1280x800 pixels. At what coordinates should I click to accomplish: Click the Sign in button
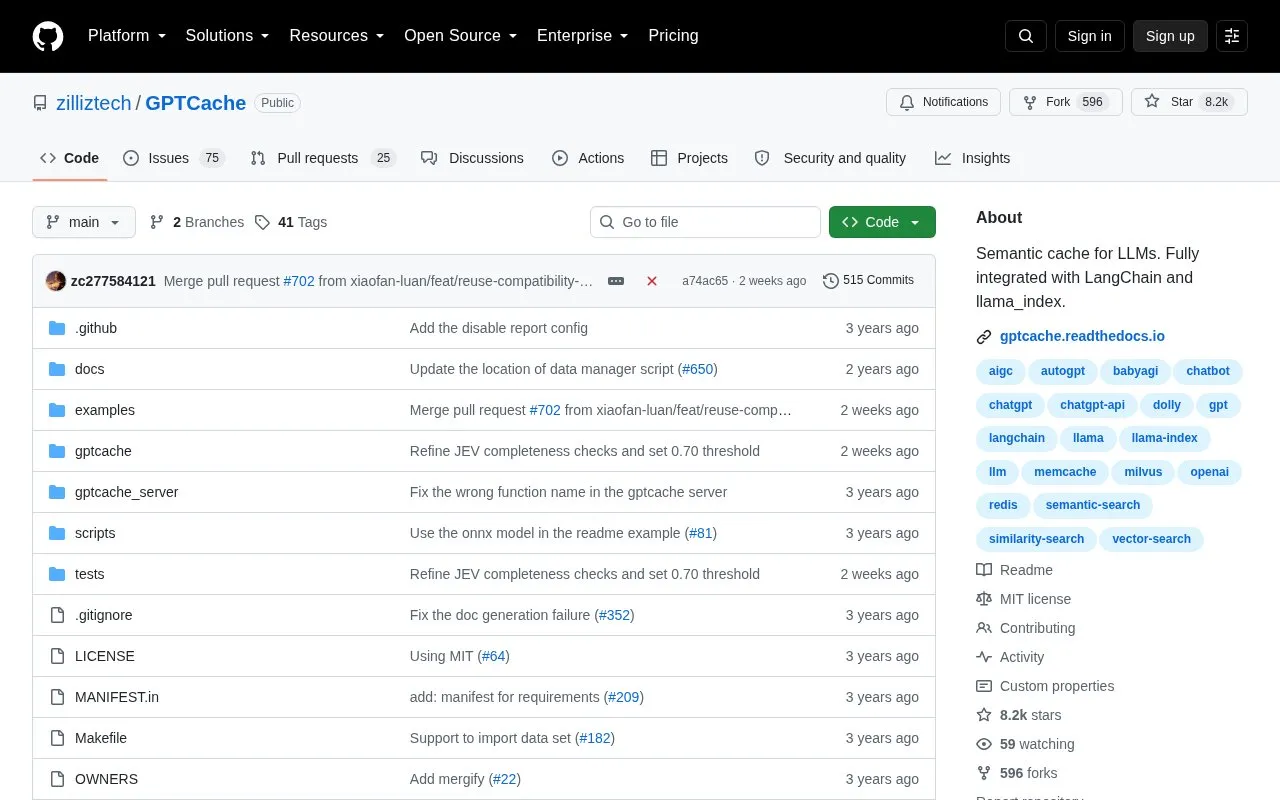pyautogui.click(x=1089, y=36)
